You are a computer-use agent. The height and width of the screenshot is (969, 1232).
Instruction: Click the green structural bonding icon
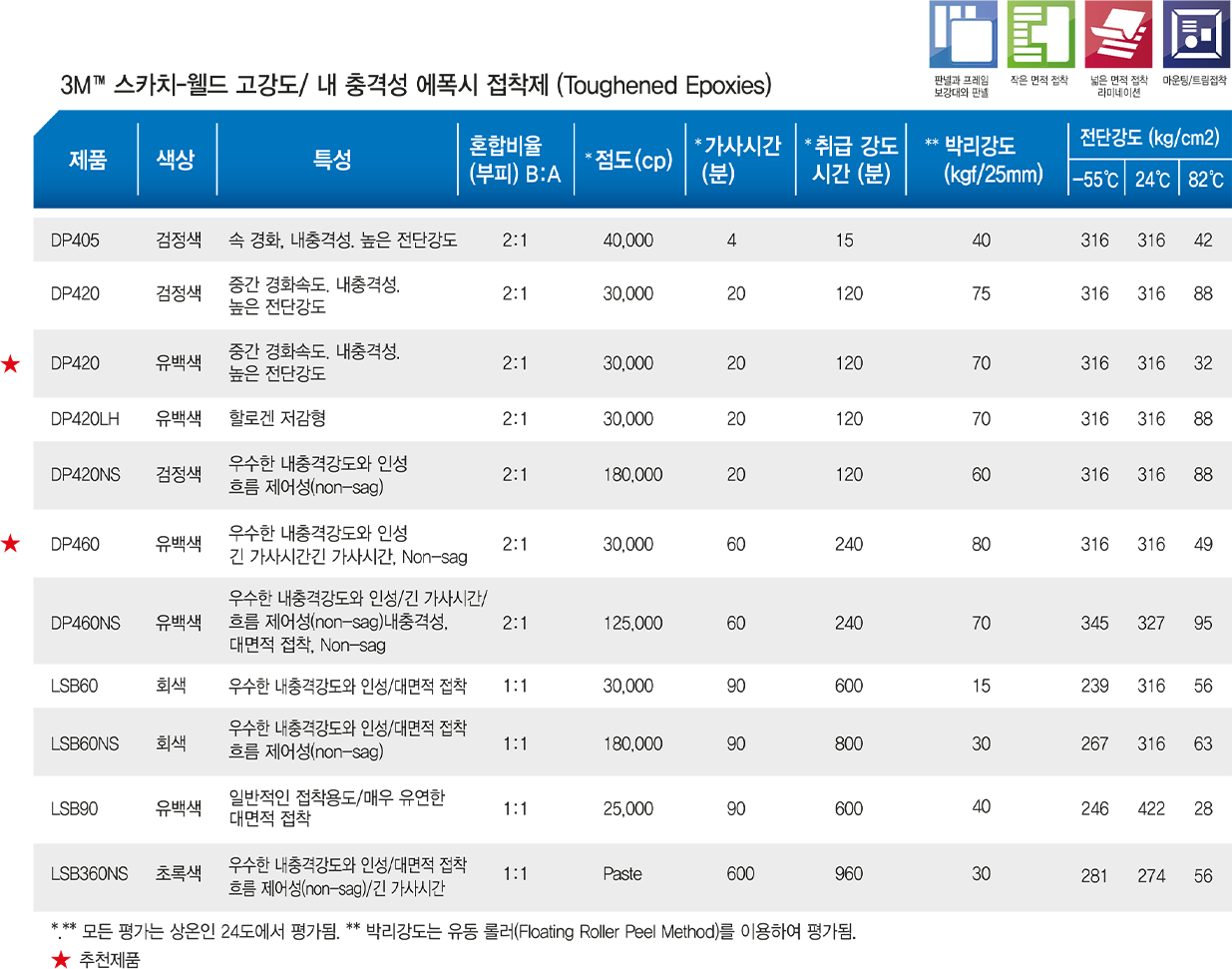pyautogui.click(x=1040, y=35)
